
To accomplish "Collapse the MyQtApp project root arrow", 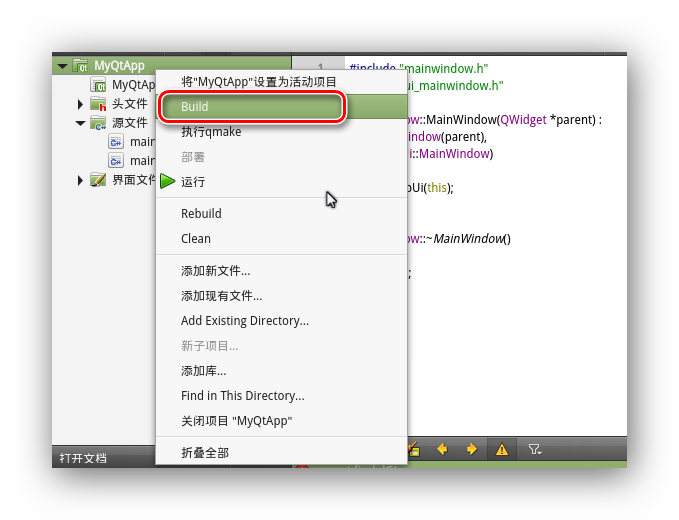I will click(62, 66).
